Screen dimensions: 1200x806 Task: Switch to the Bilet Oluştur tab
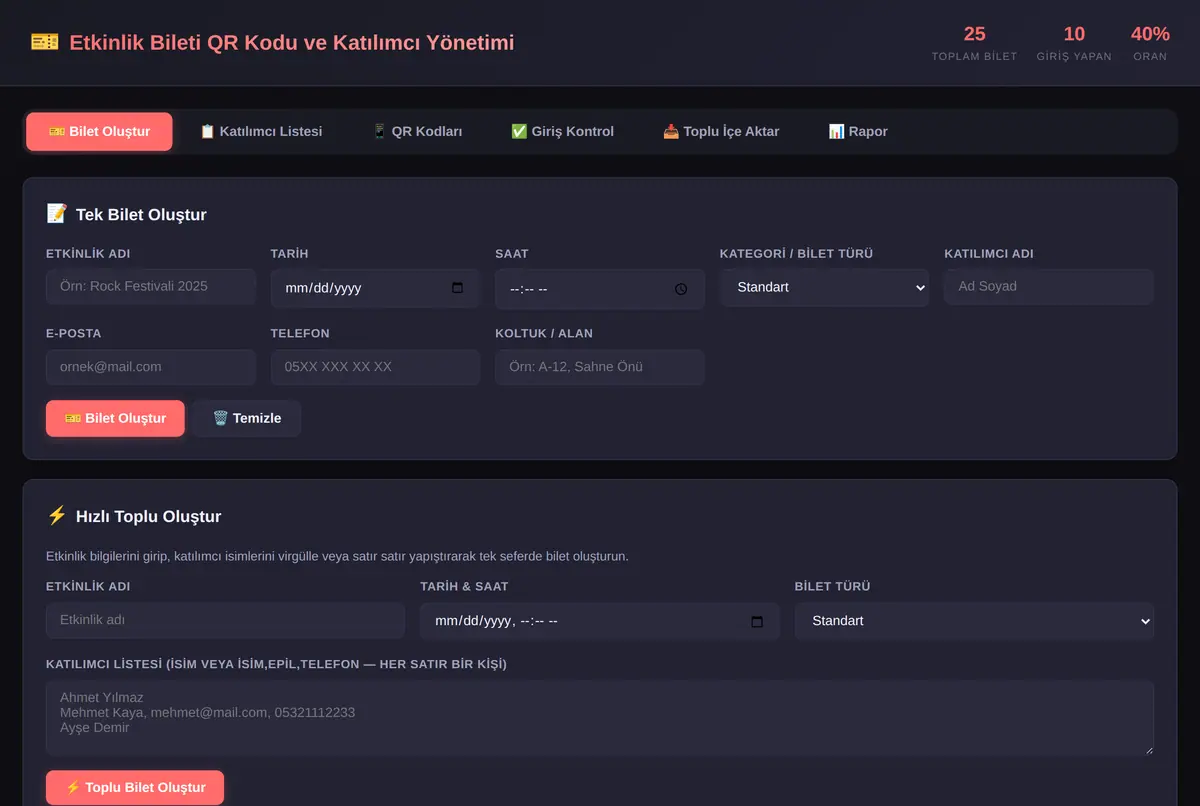tap(99, 132)
